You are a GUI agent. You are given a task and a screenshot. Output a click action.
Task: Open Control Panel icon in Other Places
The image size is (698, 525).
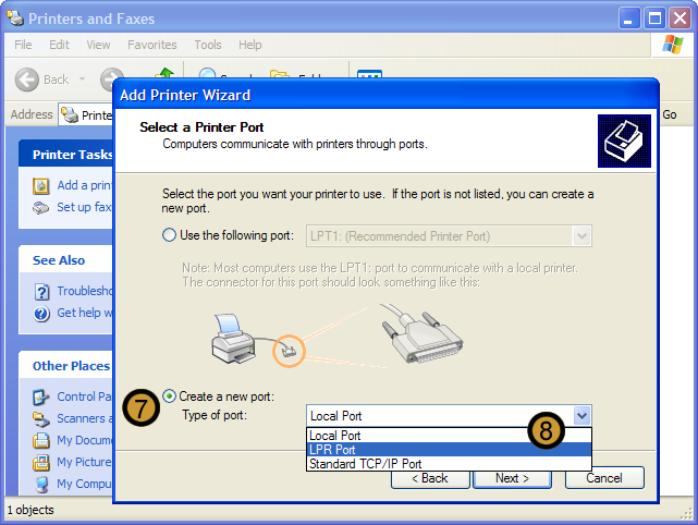point(41,397)
